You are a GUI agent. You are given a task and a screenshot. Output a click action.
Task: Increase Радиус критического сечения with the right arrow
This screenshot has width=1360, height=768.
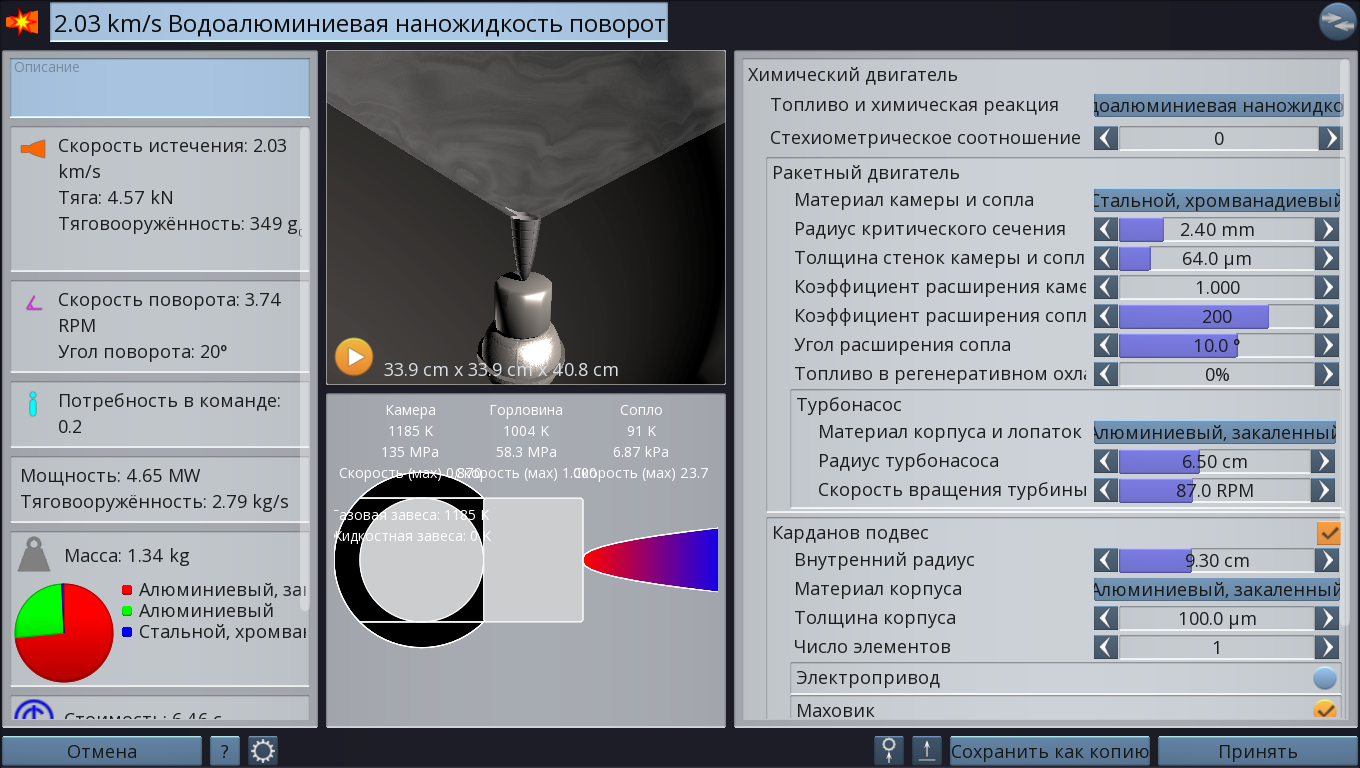click(1327, 230)
